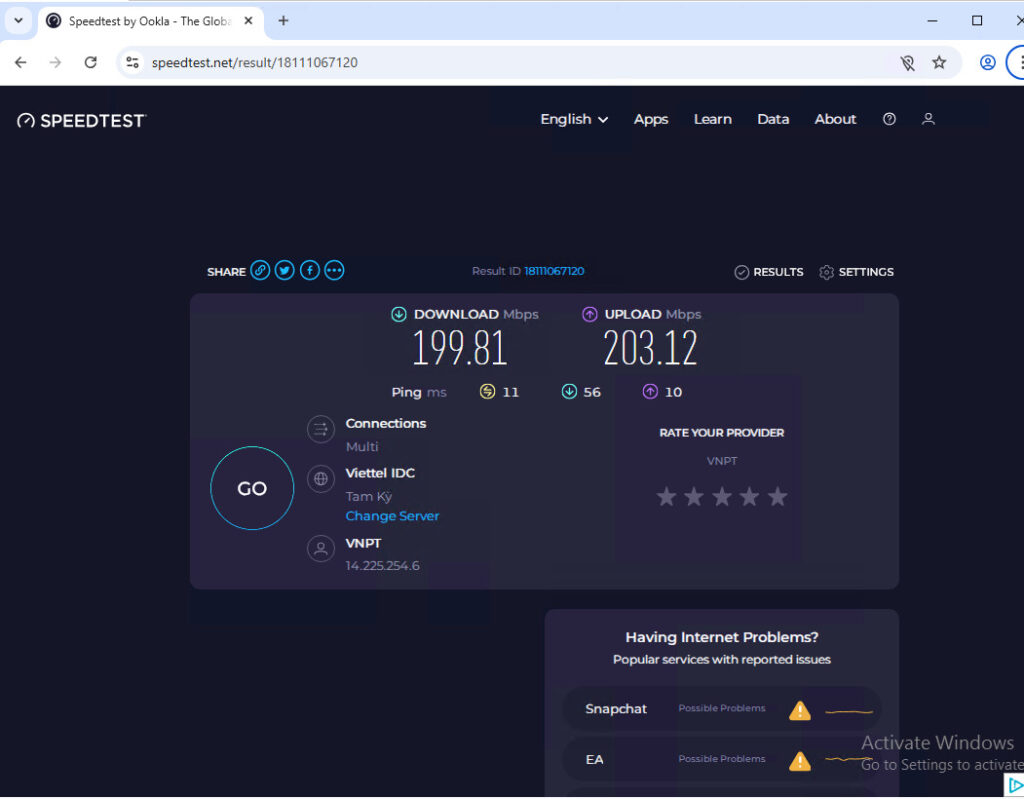Bookmark page with star icon
Viewport: 1024px width, 799px height.
938,63
